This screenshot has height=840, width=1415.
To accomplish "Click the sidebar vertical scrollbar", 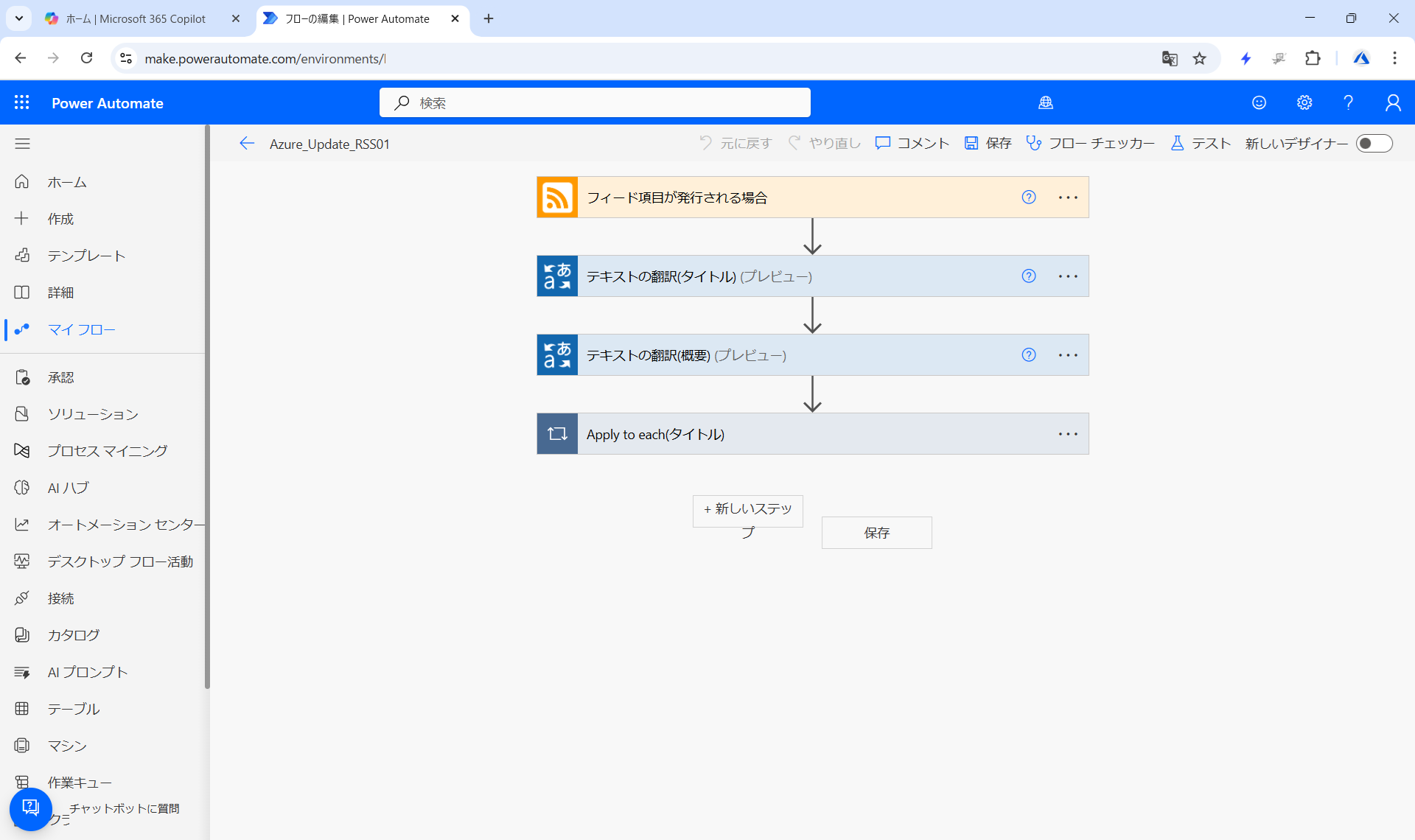I will [207, 405].
